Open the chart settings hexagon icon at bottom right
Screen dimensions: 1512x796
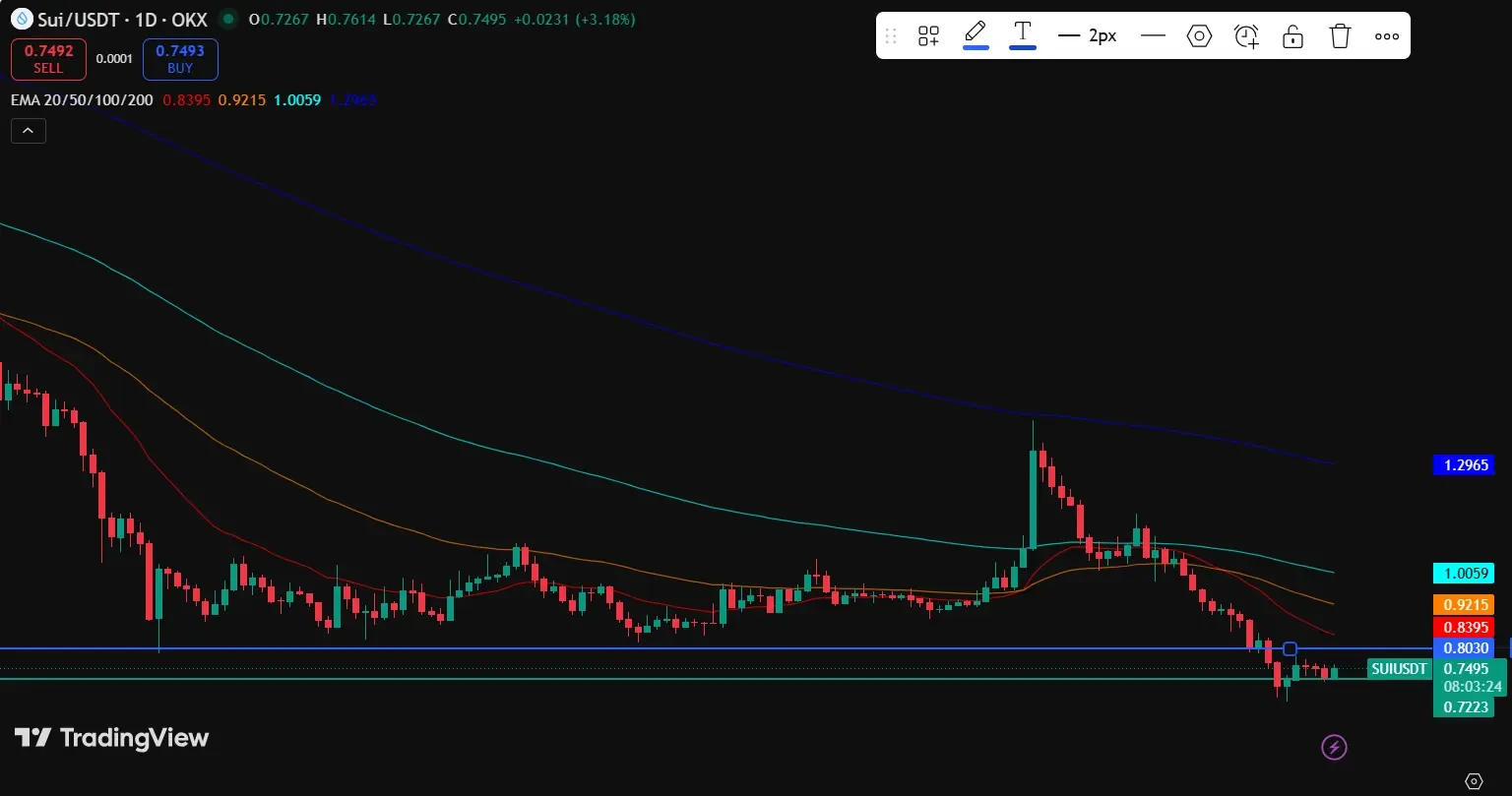click(x=1474, y=781)
